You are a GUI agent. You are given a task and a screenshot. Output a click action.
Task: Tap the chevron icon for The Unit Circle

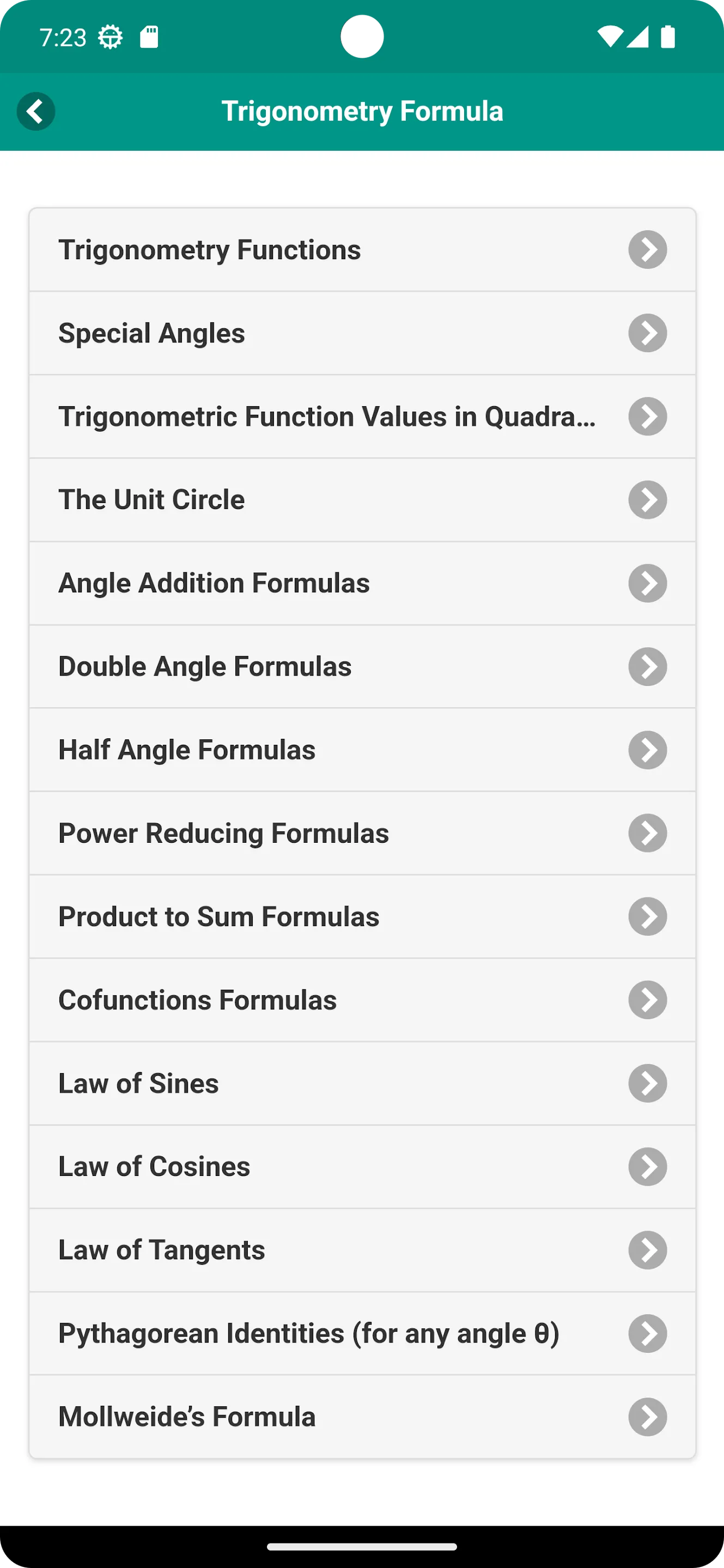pos(647,500)
